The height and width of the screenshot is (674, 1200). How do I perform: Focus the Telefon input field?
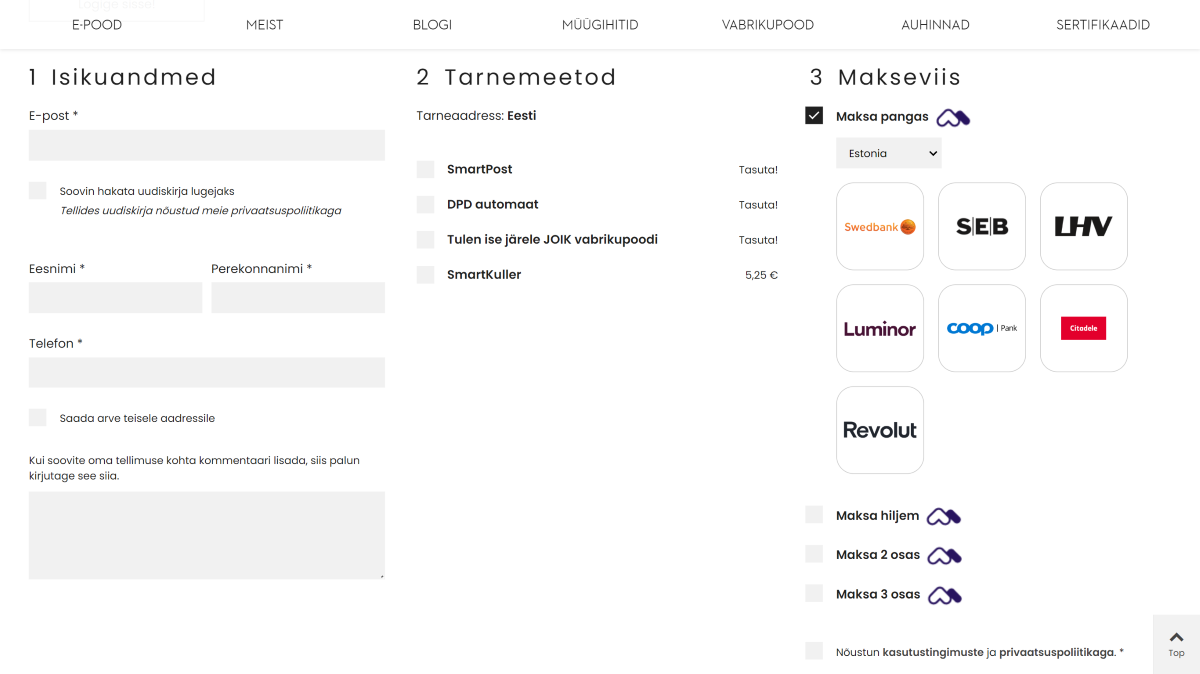207,372
